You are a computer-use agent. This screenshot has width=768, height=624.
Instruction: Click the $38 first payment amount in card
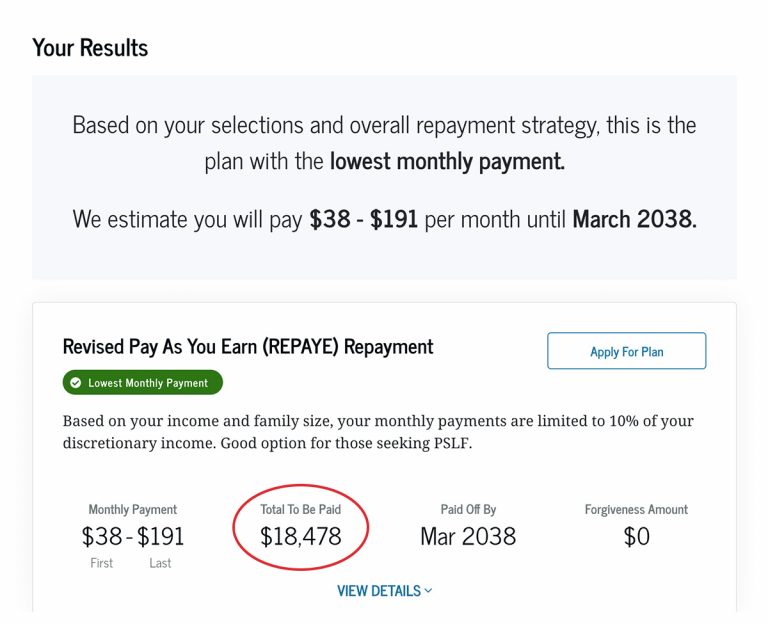pyautogui.click(x=102, y=536)
